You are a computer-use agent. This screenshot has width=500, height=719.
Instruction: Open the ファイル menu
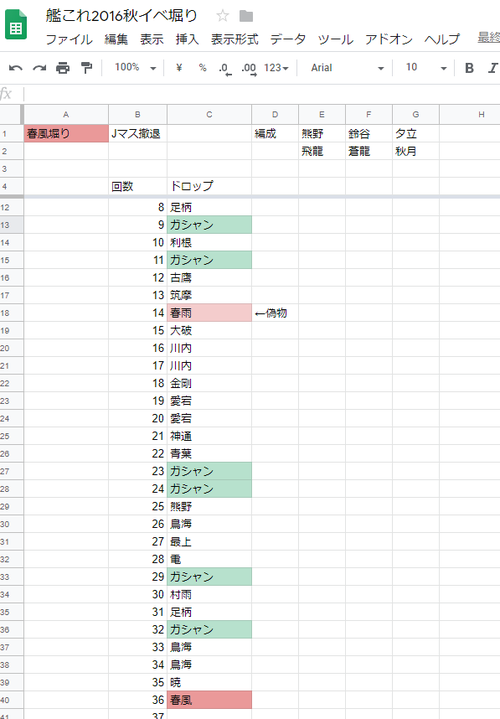pos(69,39)
